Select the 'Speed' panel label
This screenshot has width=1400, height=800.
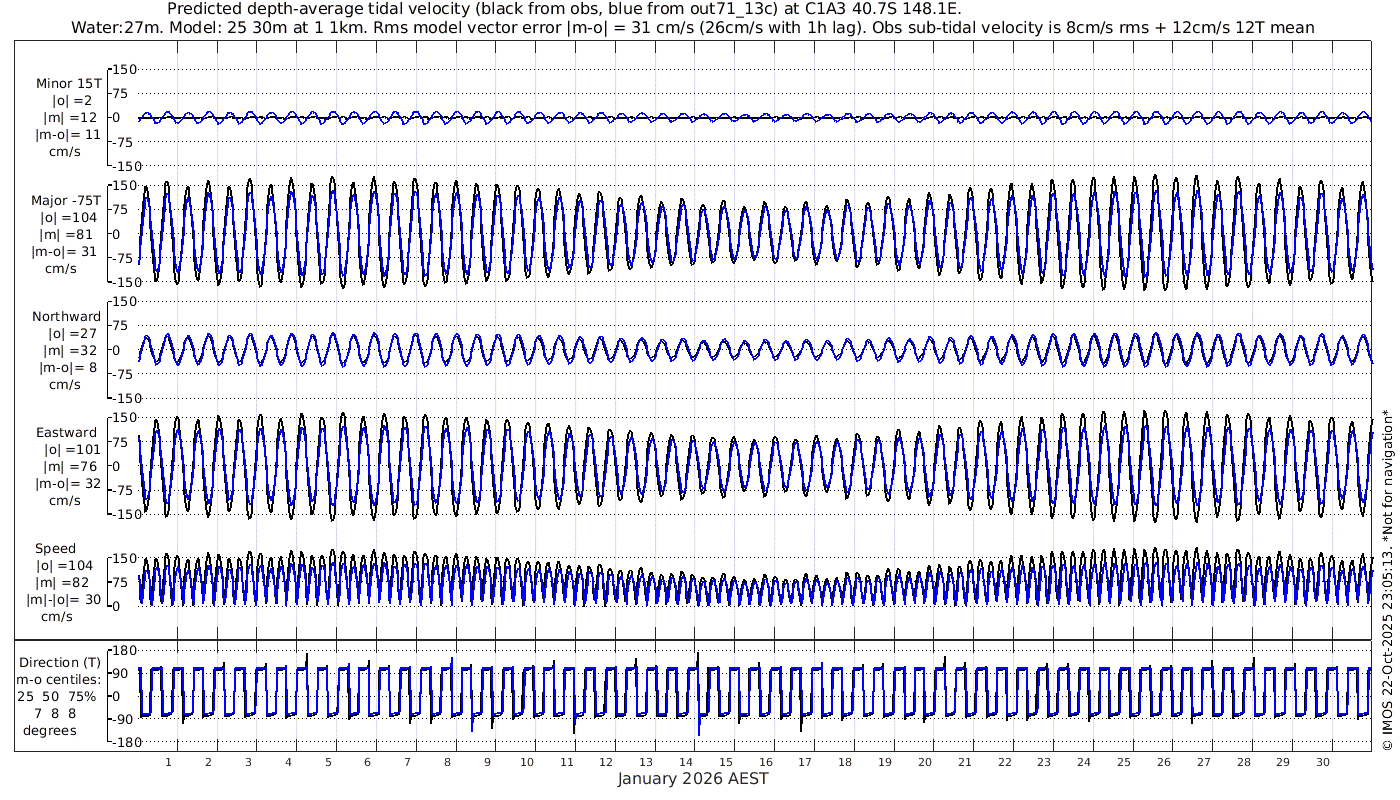(55, 549)
